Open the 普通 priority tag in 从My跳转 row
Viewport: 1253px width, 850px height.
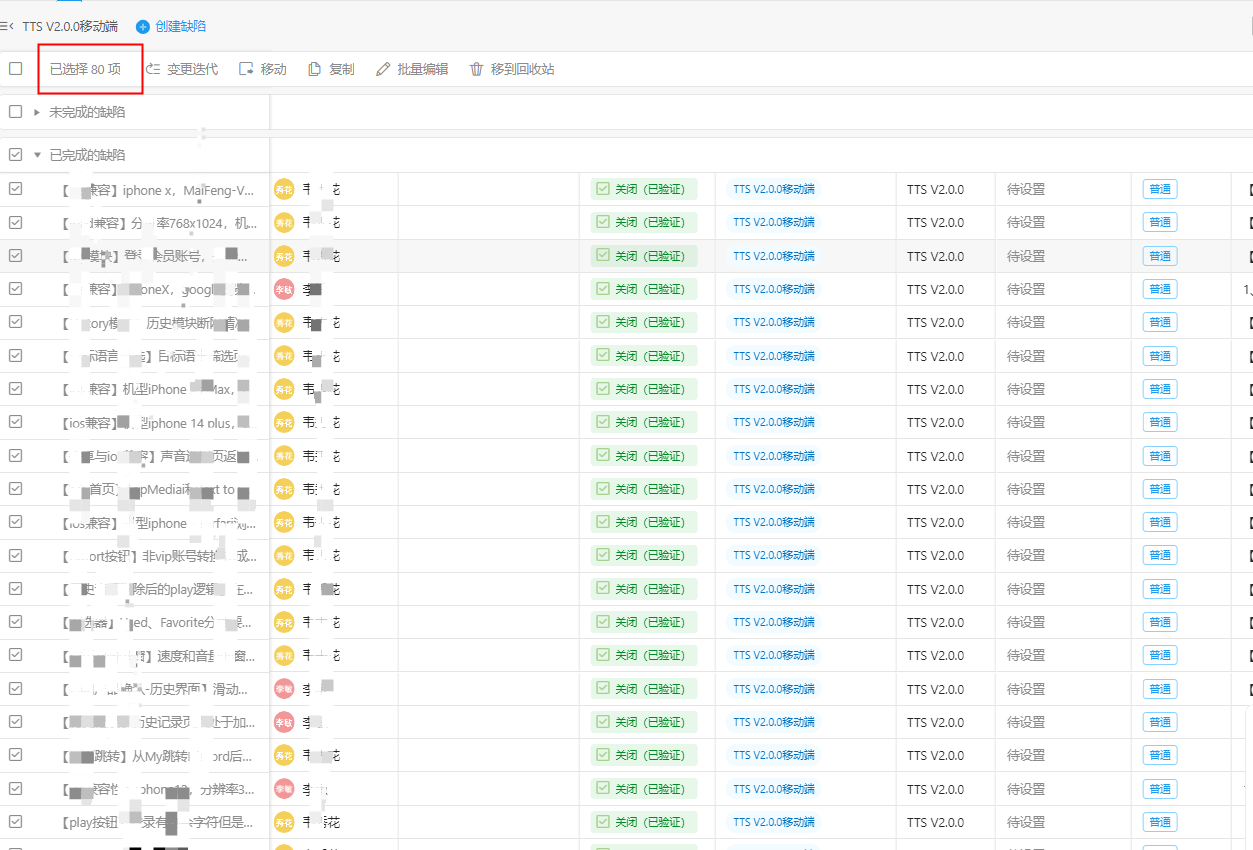(x=1160, y=755)
